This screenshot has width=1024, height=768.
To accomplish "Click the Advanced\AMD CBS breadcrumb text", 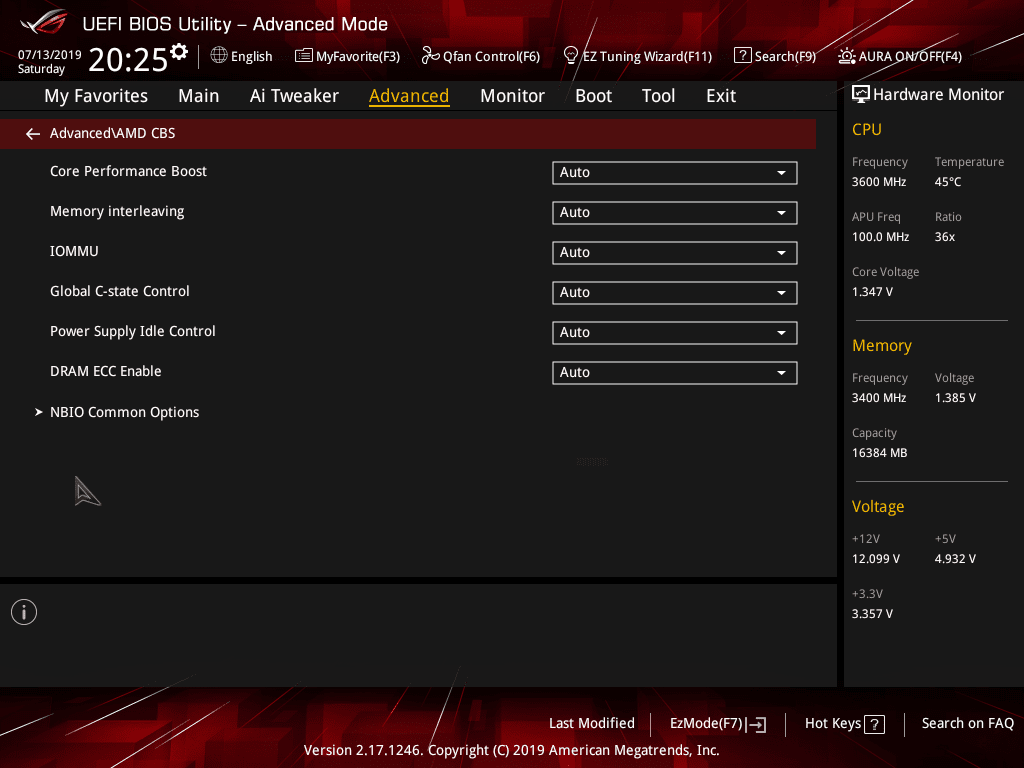I will pyautogui.click(x=112, y=133).
